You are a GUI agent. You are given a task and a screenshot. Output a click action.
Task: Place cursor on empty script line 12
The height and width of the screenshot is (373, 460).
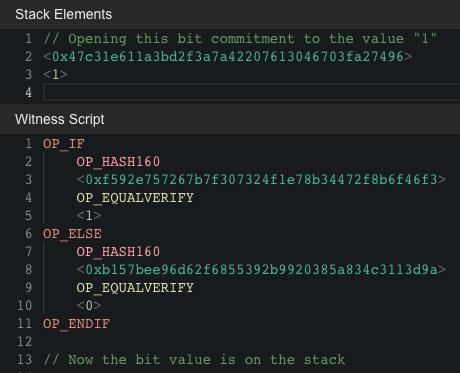[x=252, y=342]
